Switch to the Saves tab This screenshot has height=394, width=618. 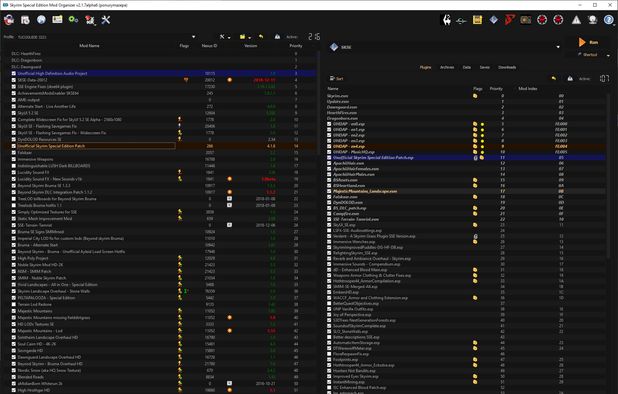pos(484,67)
